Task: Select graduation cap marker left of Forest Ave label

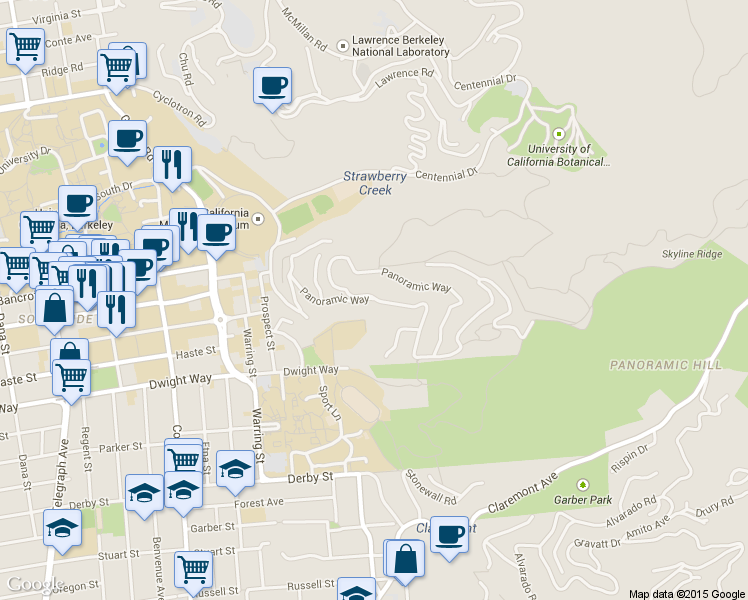Action: [x=183, y=493]
